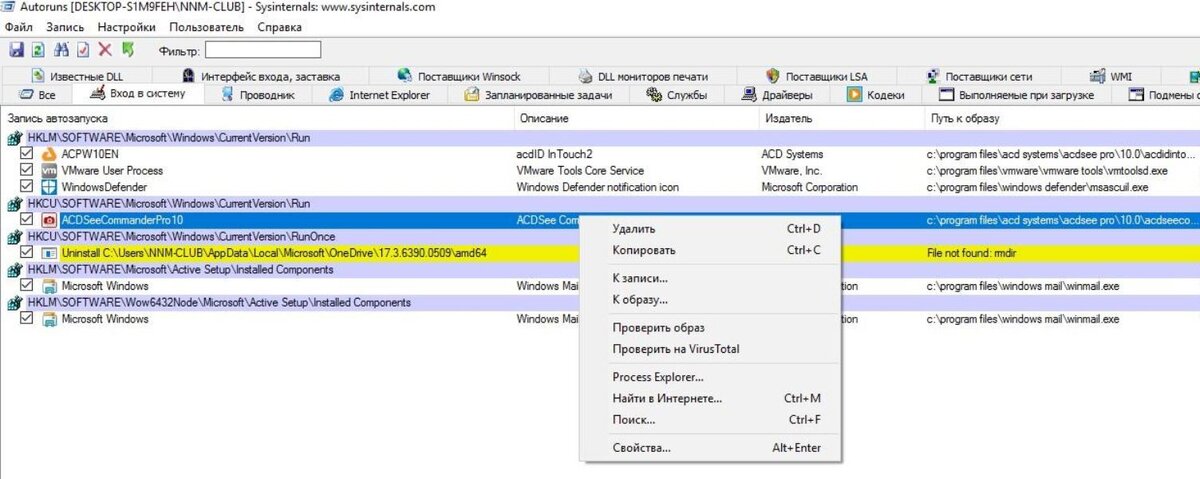Click the binoculars Find icon
This screenshot has height=479, width=1200.
click(x=62, y=49)
